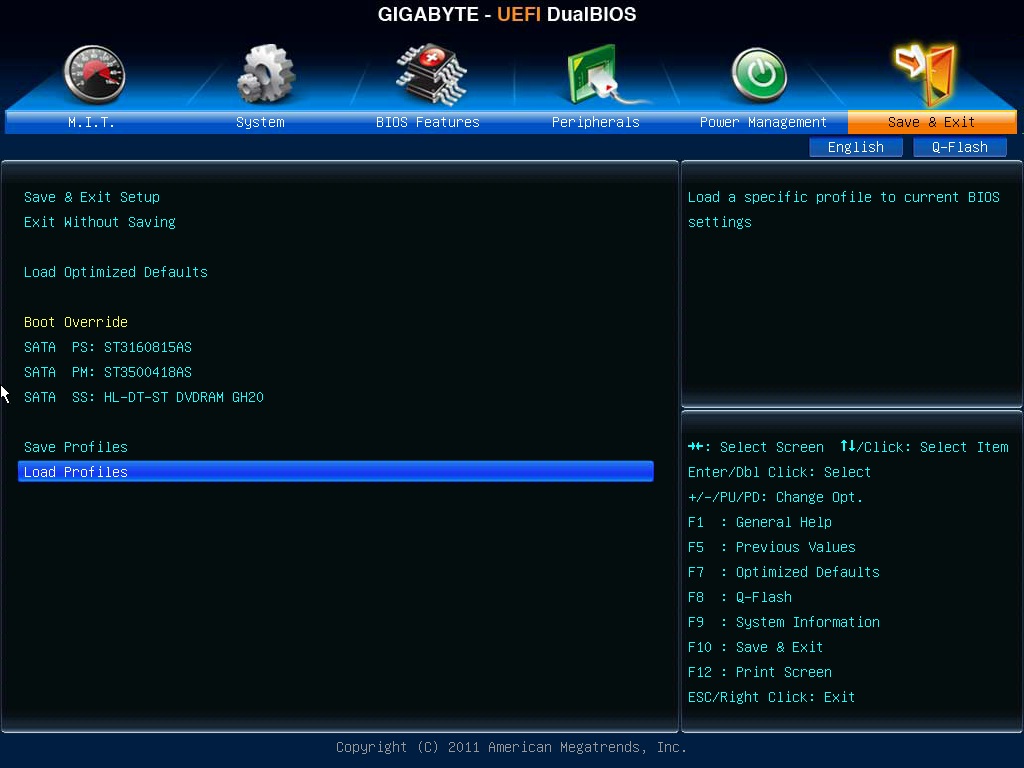The image size is (1024, 768).
Task: Launch the Q-Flash utility button
Action: pyautogui.click(x=959, y=147)
